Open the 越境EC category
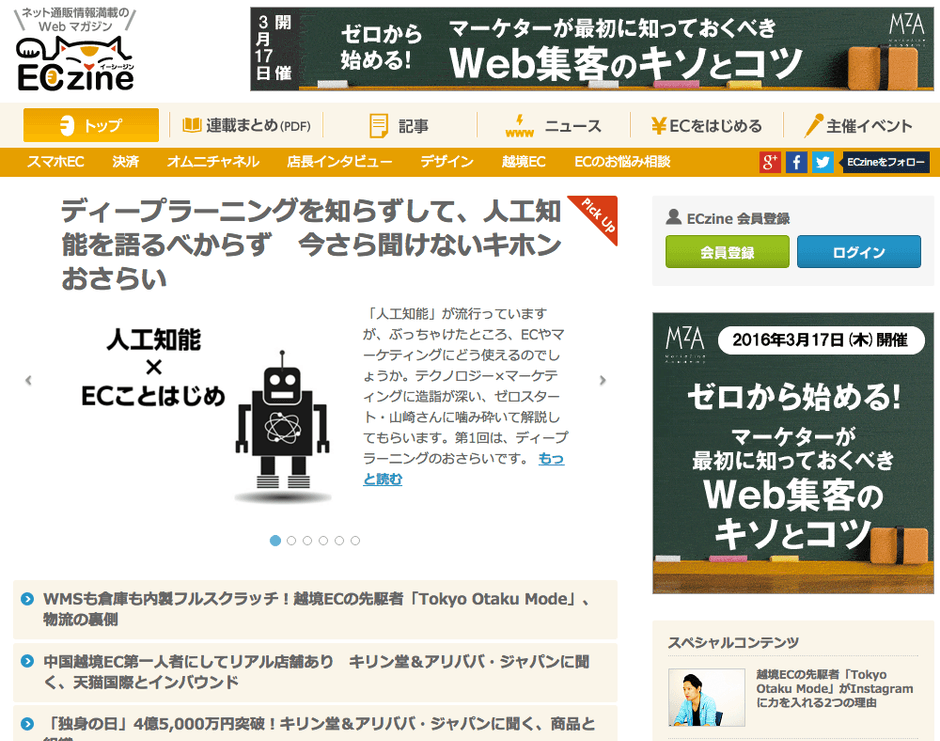The image size is (940, 741). (521, 161)
